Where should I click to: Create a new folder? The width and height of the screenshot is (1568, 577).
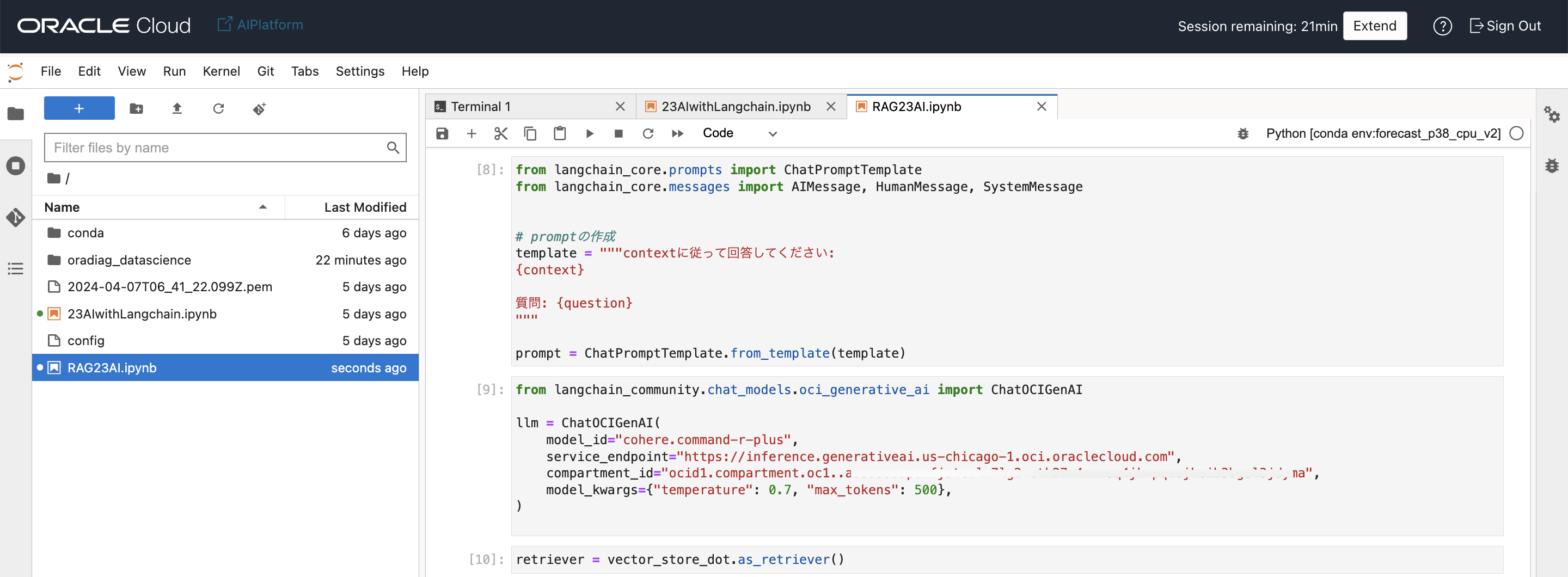tap(136, 108)
